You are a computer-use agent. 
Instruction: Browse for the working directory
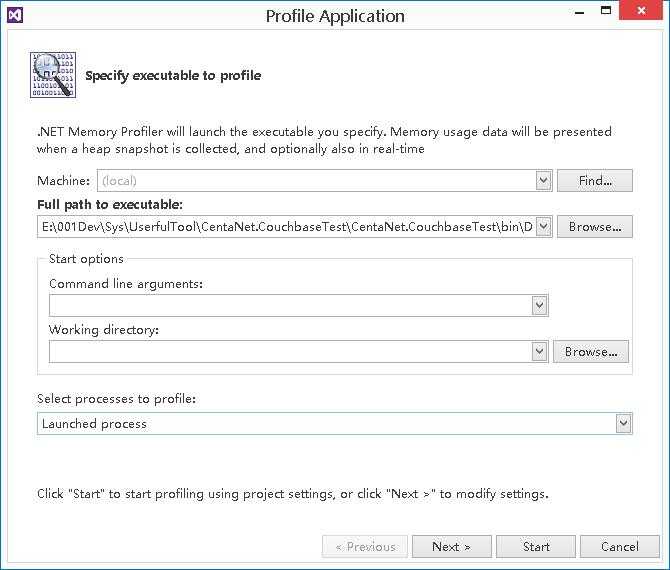[590, 352]
